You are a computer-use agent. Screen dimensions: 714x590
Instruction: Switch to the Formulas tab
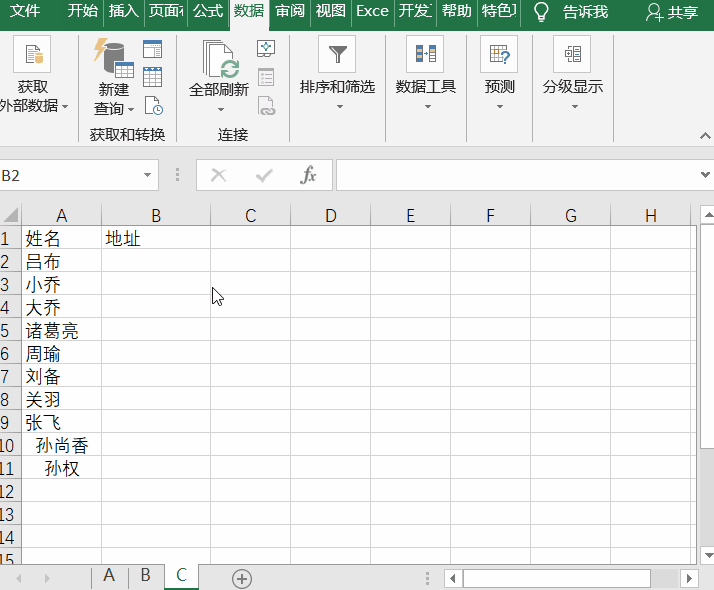click(208, 10)
